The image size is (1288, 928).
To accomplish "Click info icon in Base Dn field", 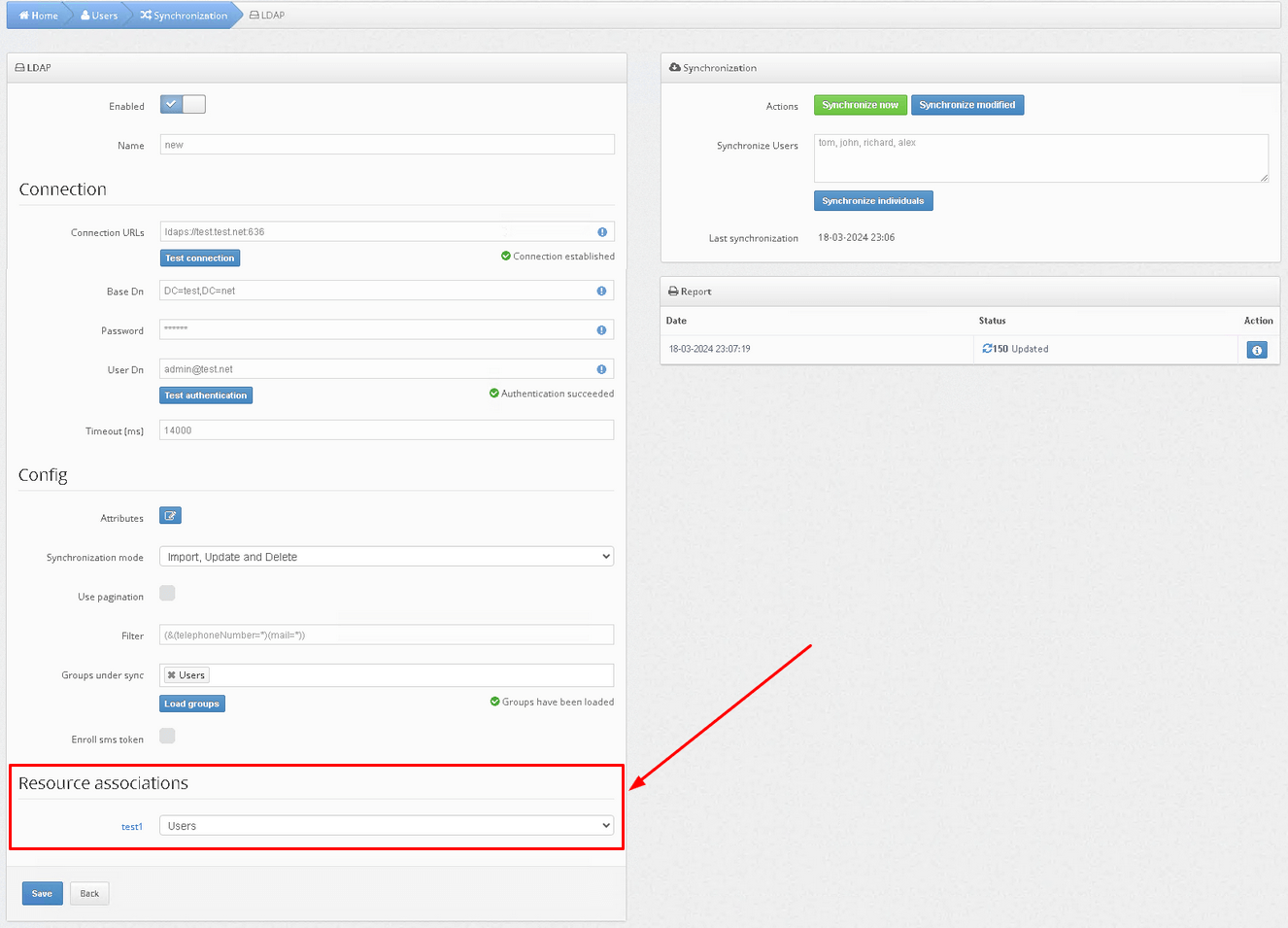I will click(601, 292).
